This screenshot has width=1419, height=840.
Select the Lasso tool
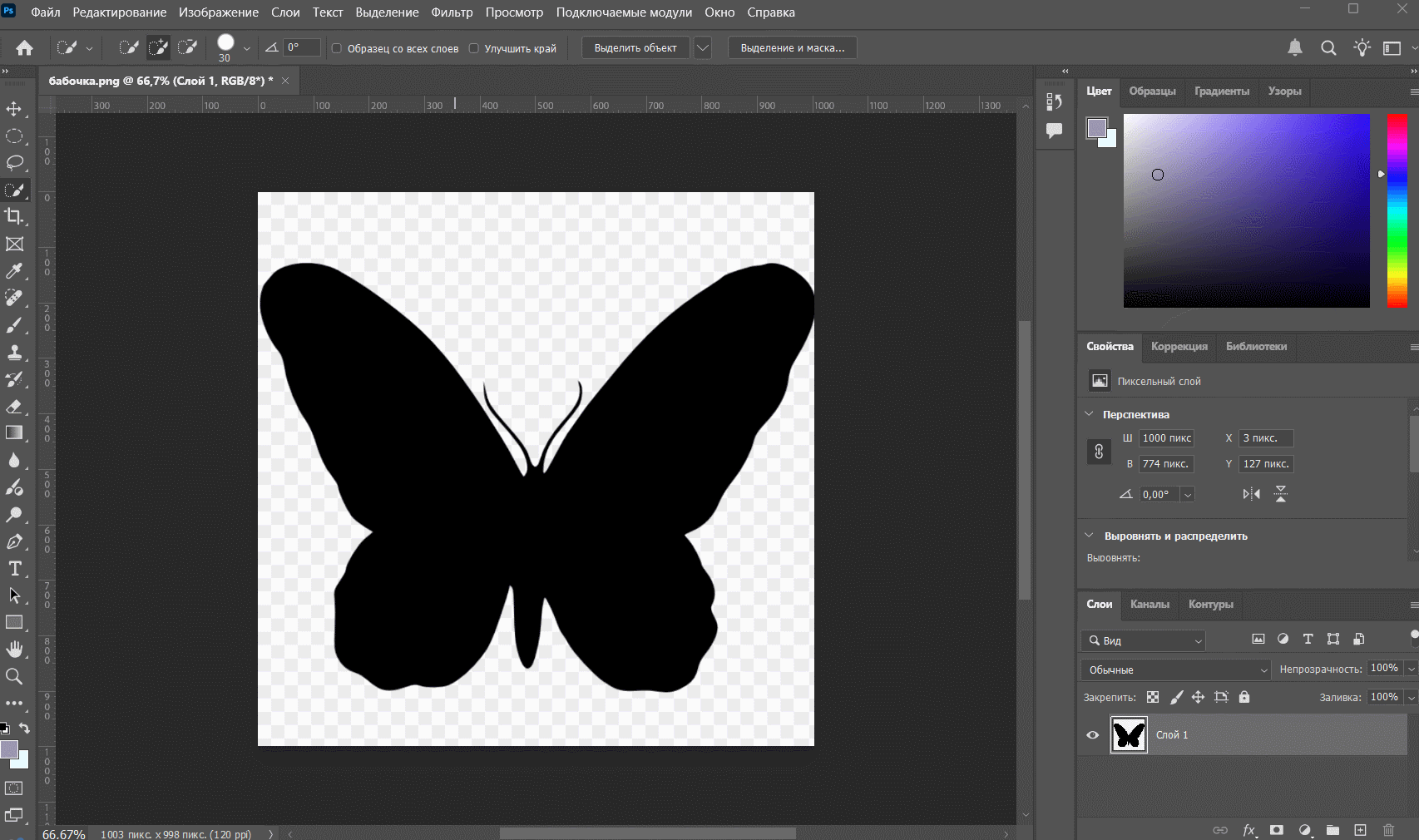14,163
